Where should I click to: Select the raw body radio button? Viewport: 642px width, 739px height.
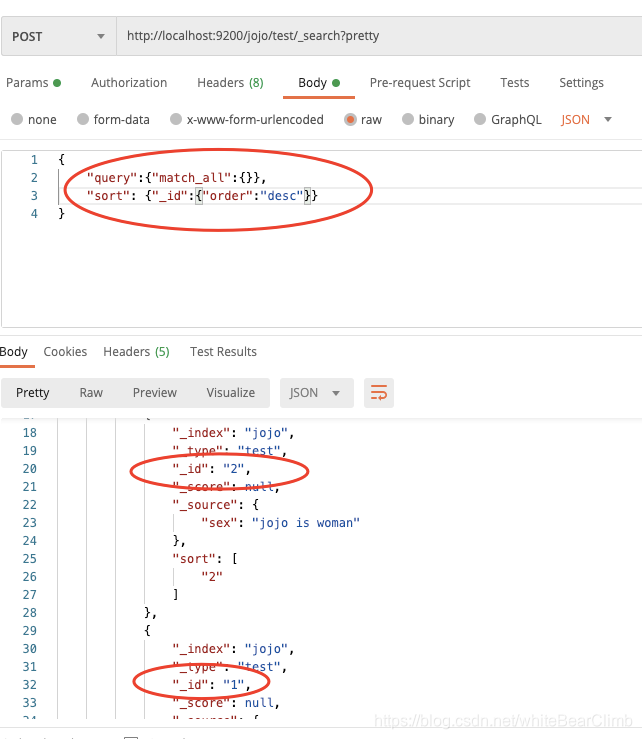click(350, 119)
